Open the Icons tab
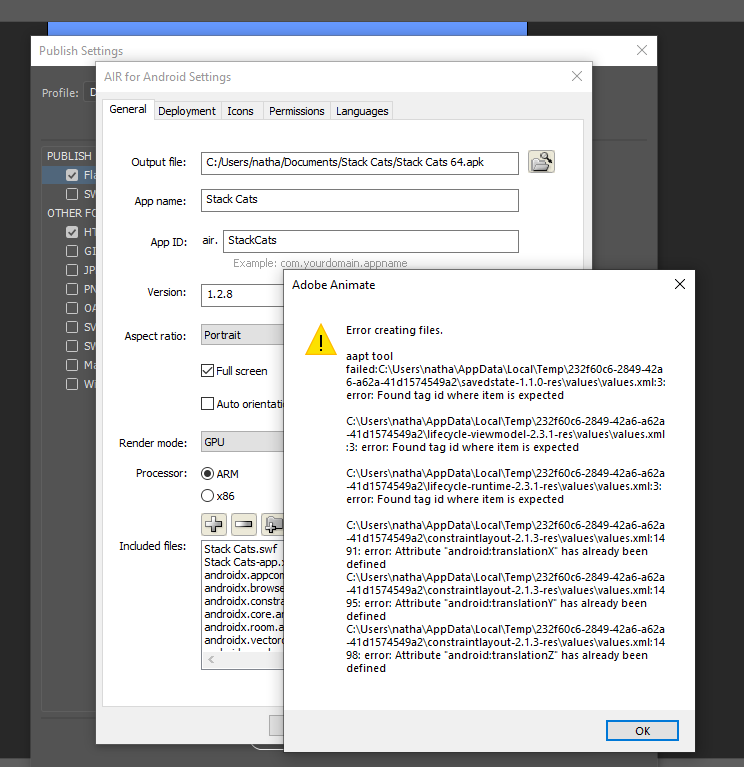This screenshot has height=767, width=744. click(x=240, y=111)
